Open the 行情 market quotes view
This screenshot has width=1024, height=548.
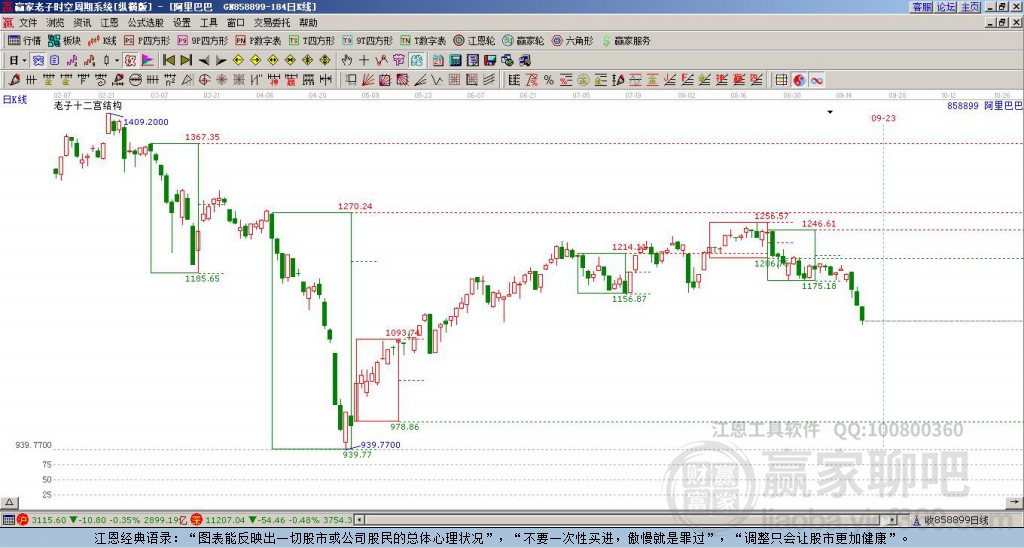(24, 40)
